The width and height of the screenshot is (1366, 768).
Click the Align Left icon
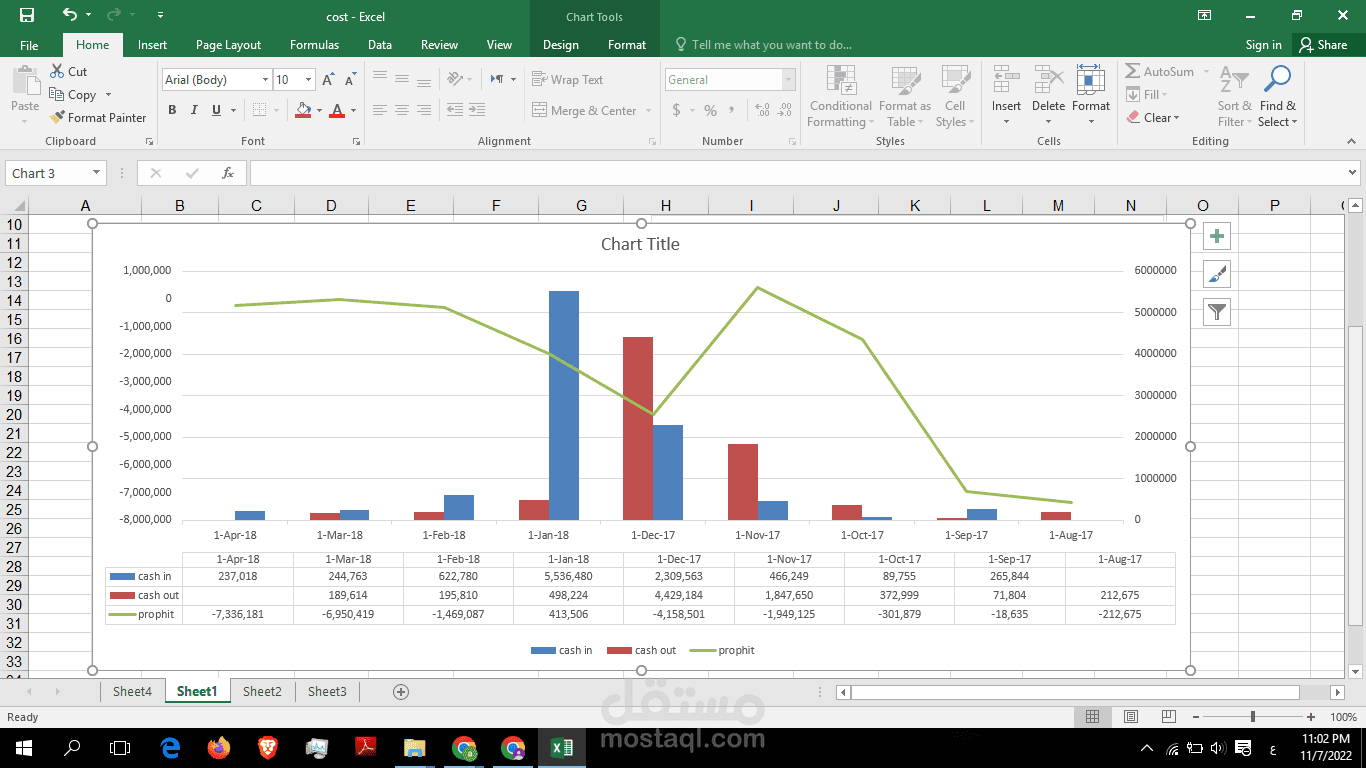coord(380,110)
